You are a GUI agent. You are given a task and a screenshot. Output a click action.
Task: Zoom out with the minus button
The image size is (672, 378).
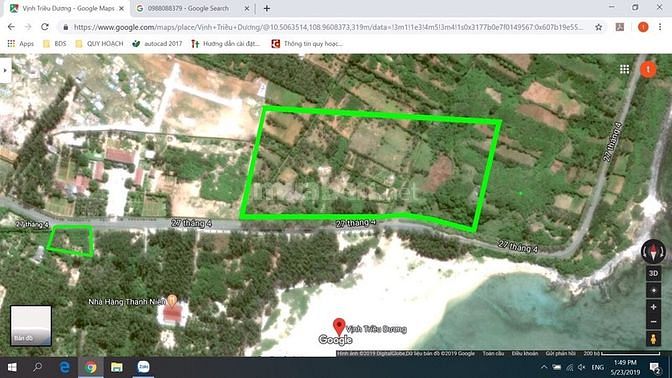(x=653, y=321)
